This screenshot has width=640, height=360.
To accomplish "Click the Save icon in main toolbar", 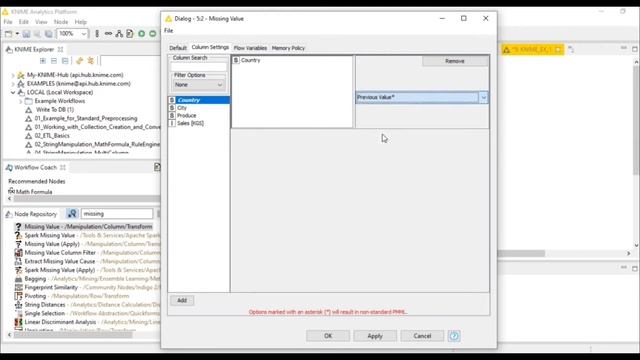I will (x=26, y=34).
